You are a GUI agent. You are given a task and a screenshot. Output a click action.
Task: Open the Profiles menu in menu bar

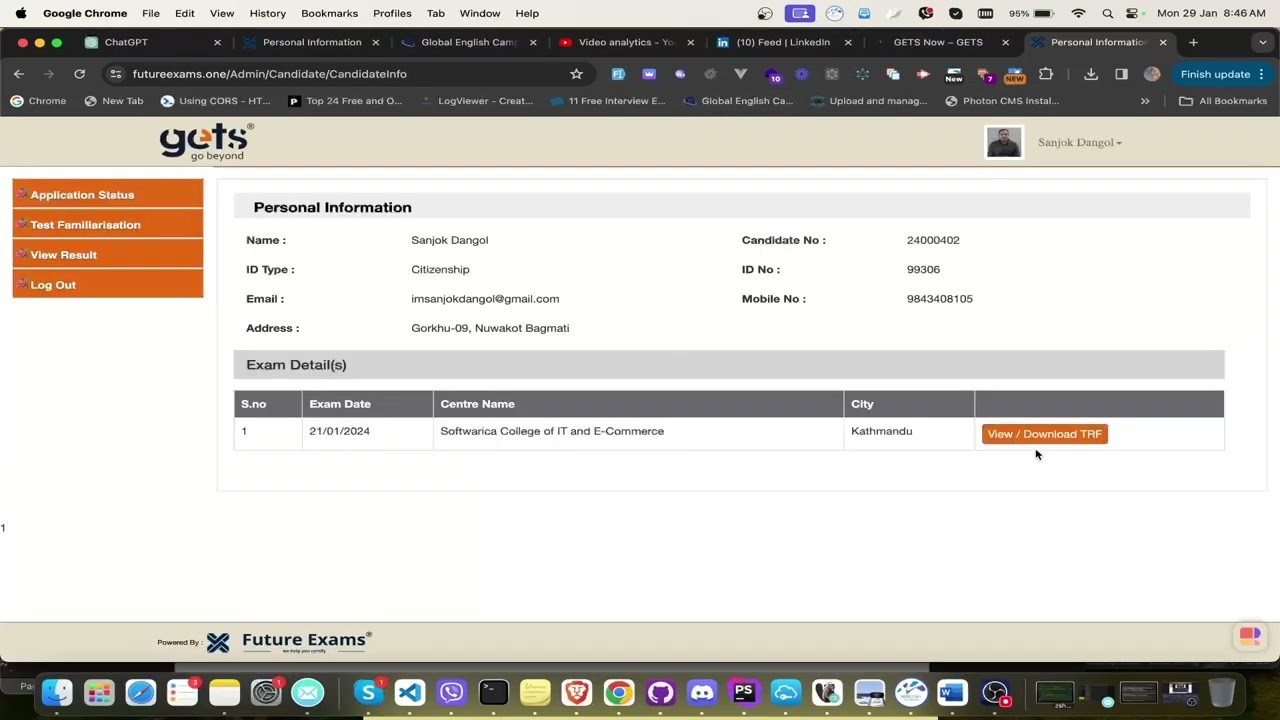392,13
